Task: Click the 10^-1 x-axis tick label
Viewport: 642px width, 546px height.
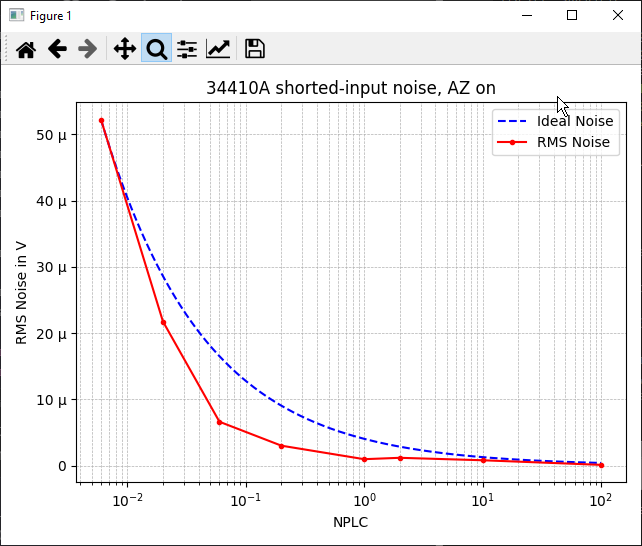Action: point(246,500)
